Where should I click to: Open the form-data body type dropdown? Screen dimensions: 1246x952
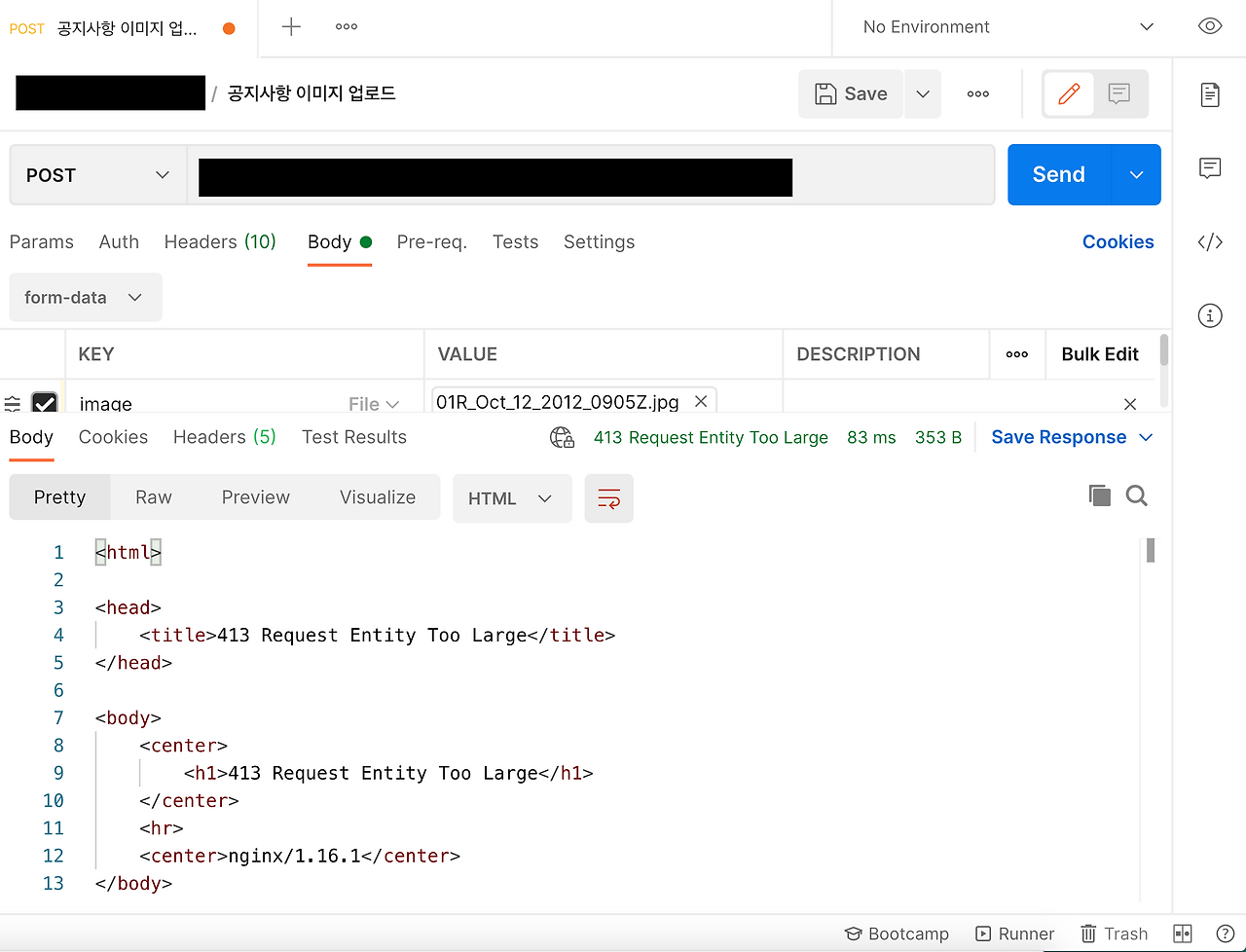click(x=85, y=297)
